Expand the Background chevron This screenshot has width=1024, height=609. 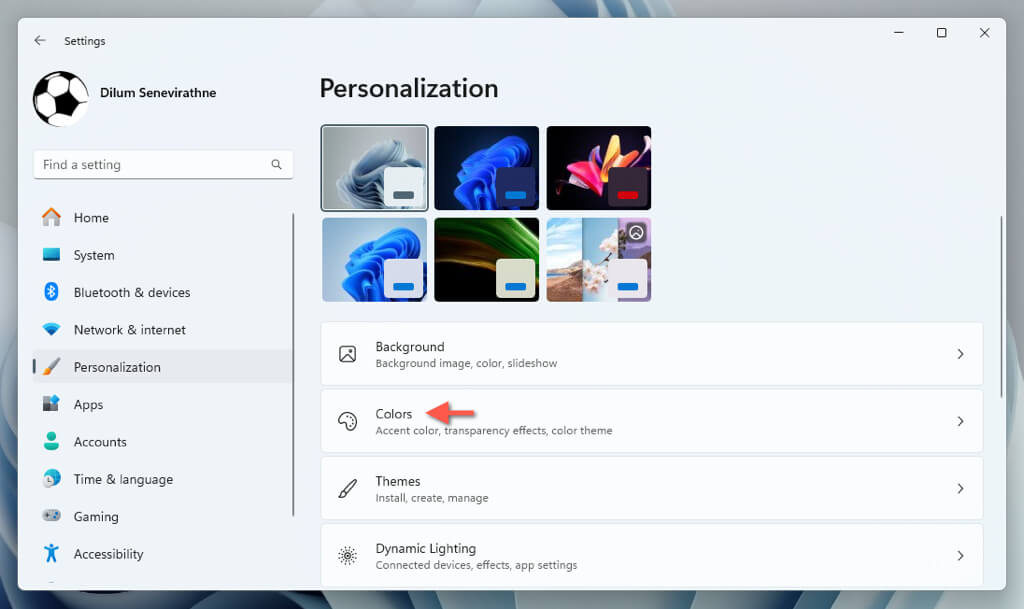pos(960,354)
